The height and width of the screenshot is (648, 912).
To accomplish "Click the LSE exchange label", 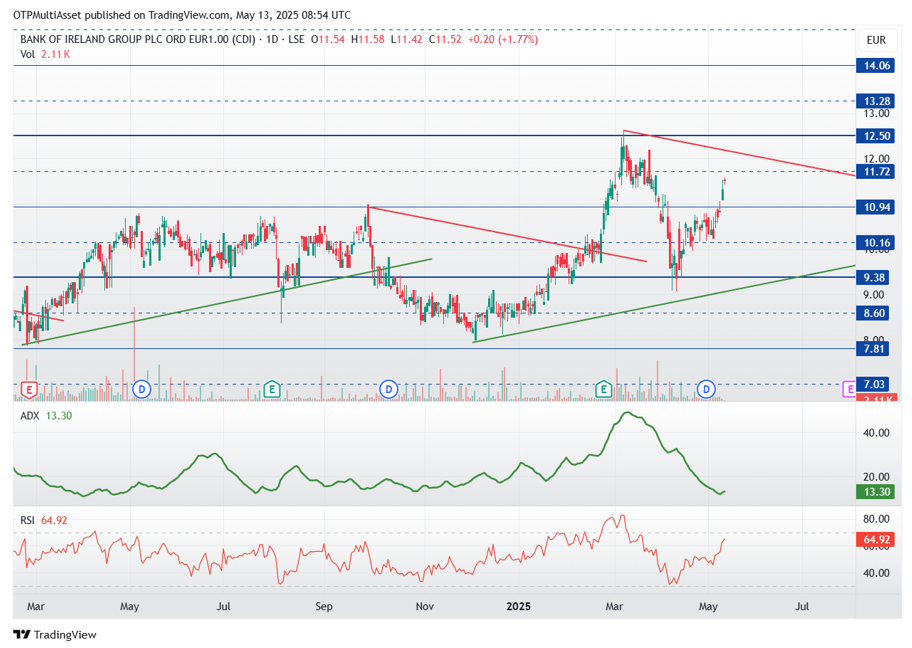I will tap(296, 40).
